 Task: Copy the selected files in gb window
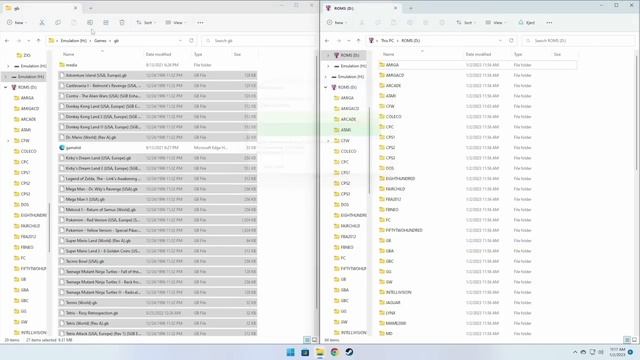click(x=58, y=23)
